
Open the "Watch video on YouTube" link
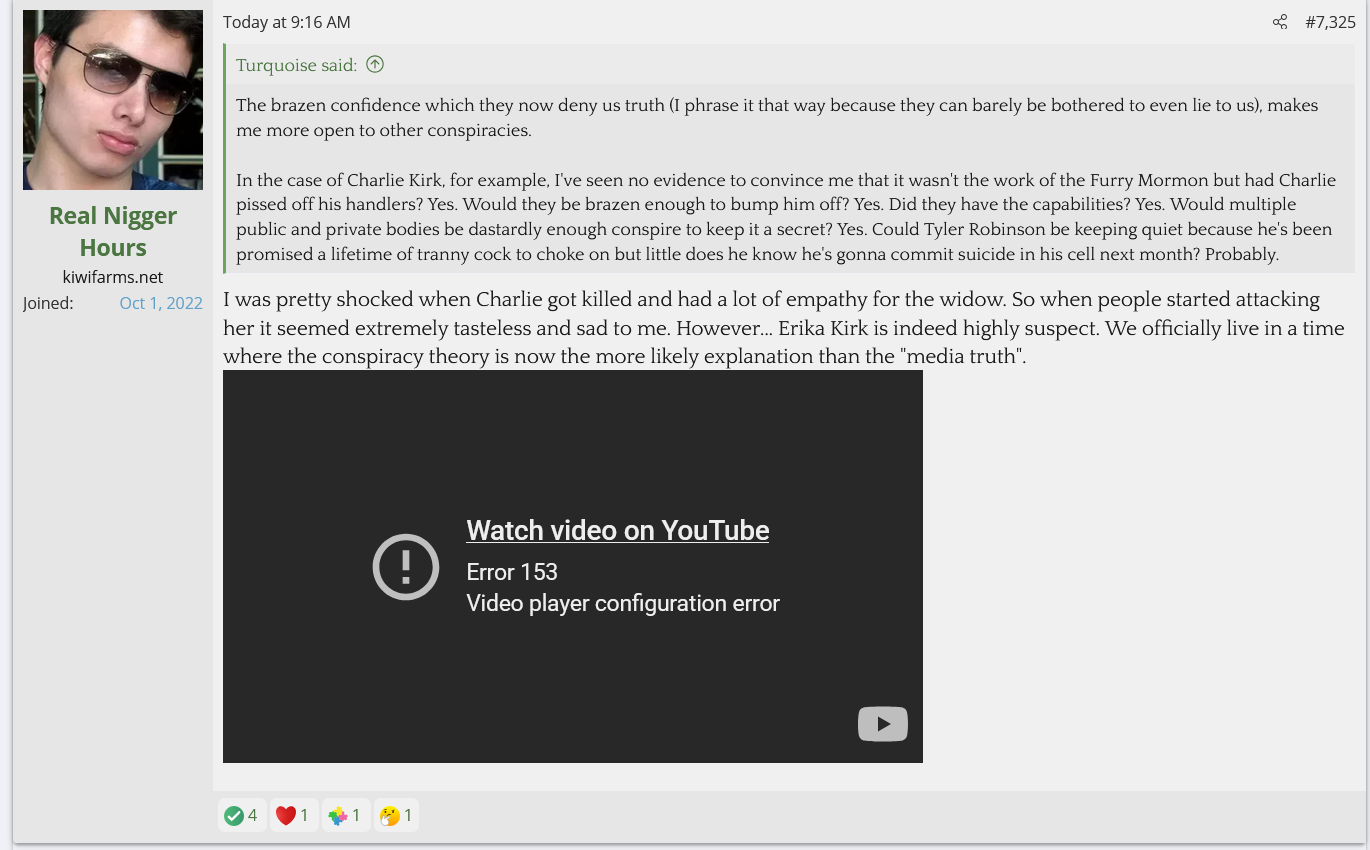(x=617, y=530)
